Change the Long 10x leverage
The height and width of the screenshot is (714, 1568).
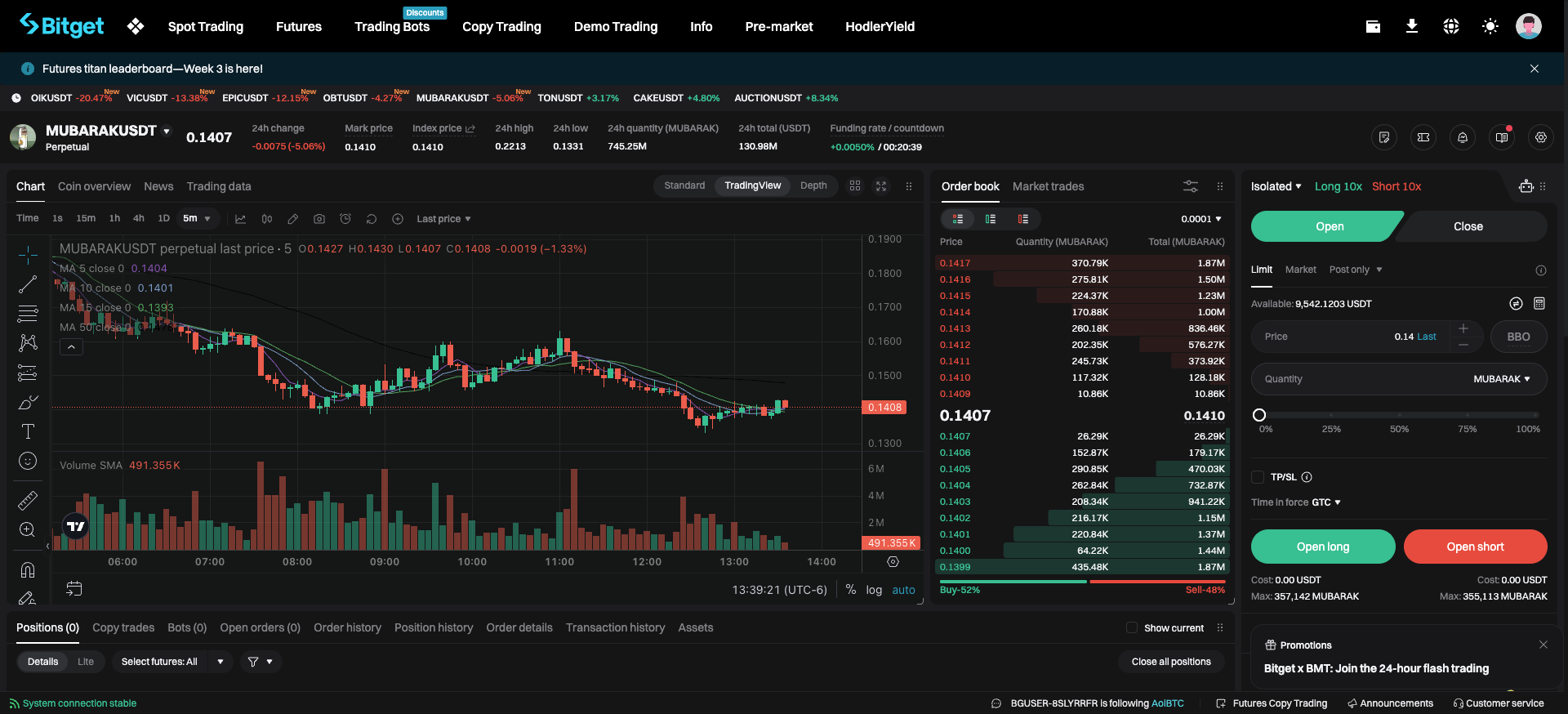click(x=1339, y=186)
